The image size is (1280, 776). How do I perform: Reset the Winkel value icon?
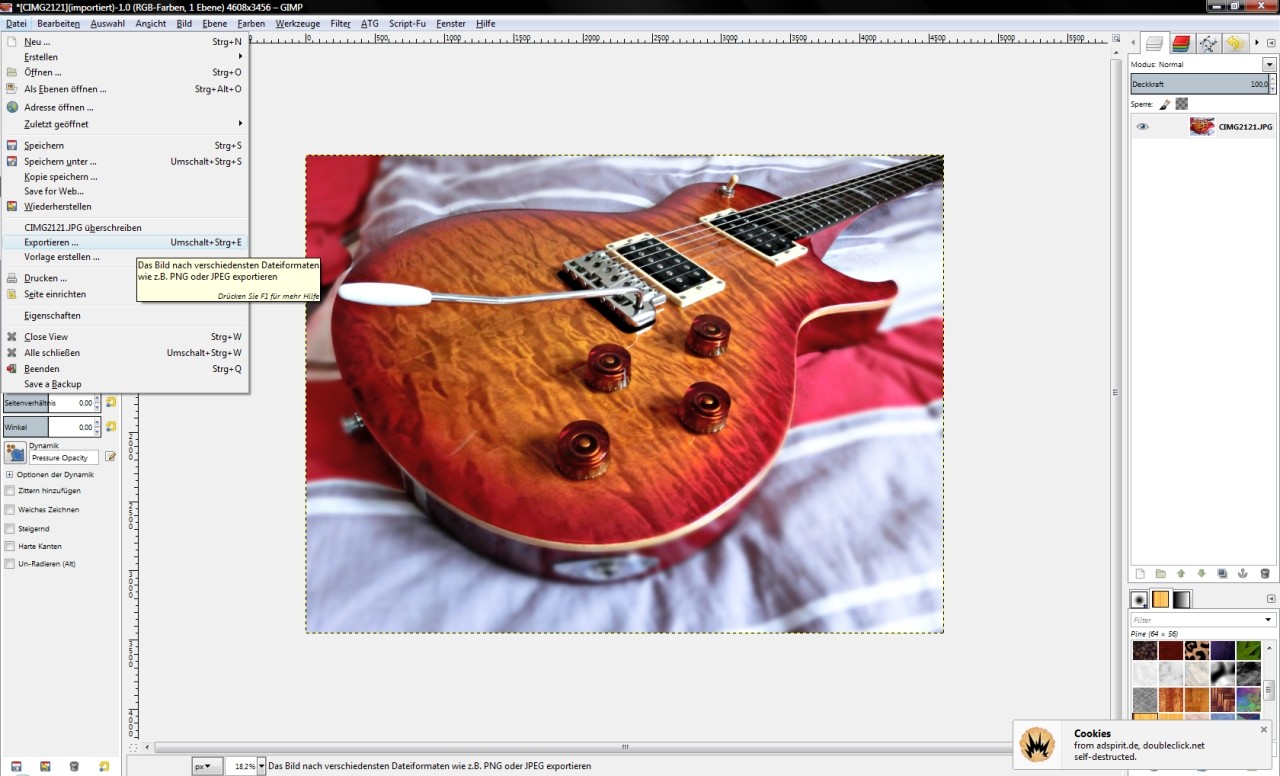coord(111,427)
